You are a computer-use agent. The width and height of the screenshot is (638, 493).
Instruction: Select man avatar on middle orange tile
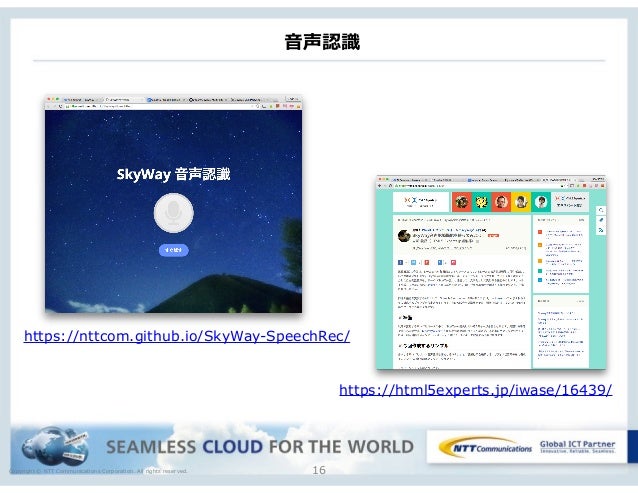coord(501,202)
